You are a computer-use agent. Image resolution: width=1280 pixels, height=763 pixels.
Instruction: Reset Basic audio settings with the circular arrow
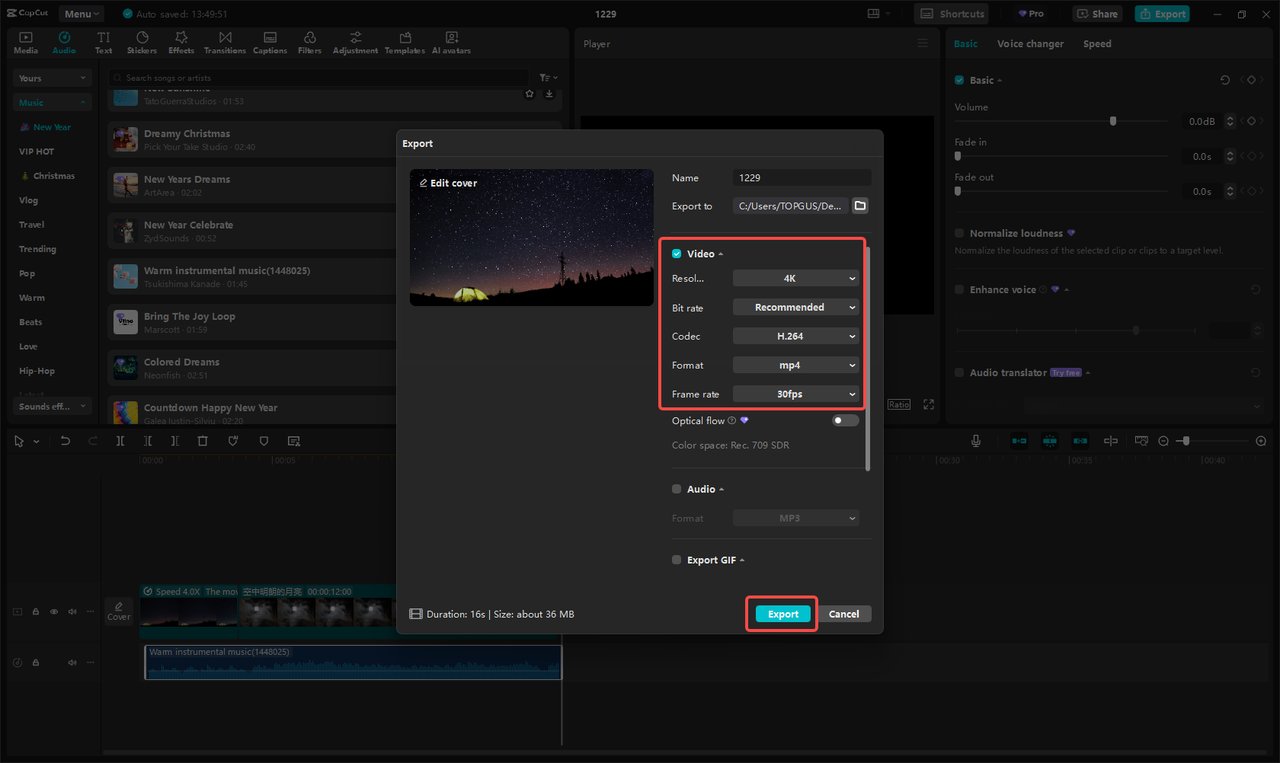point(1225,80)
